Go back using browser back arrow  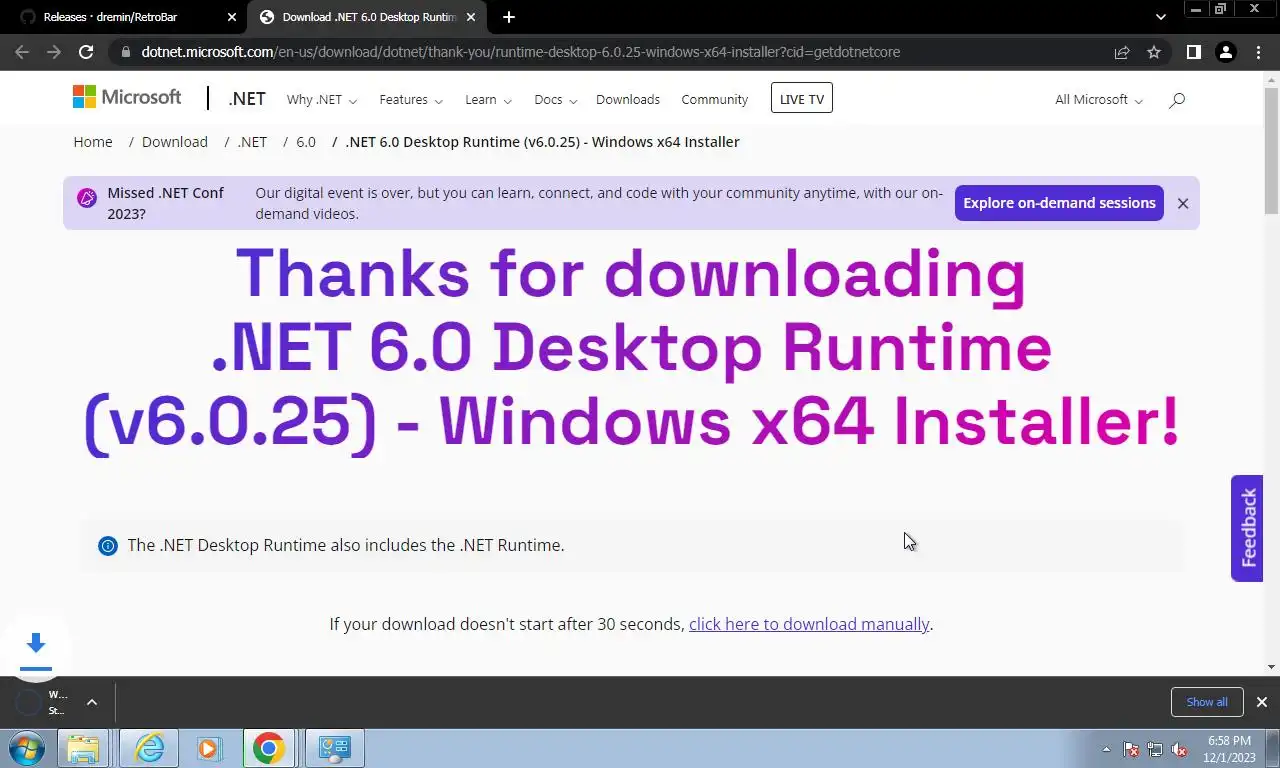[x=22, y=52]
